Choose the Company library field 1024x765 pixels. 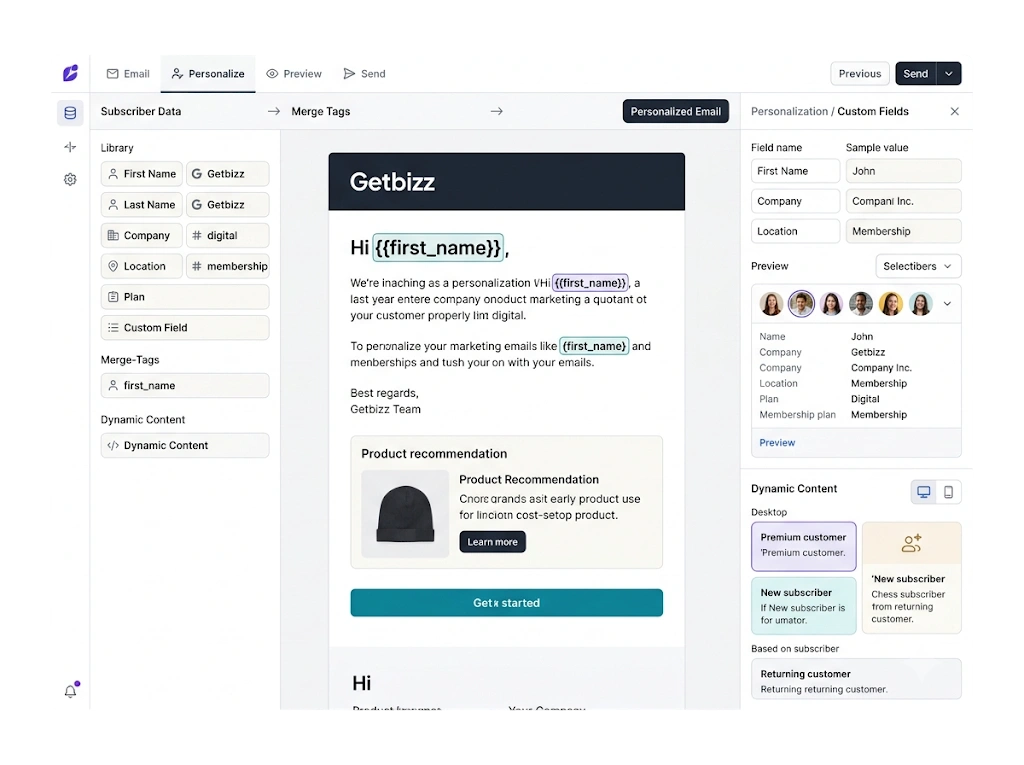[x=142, y=235]
